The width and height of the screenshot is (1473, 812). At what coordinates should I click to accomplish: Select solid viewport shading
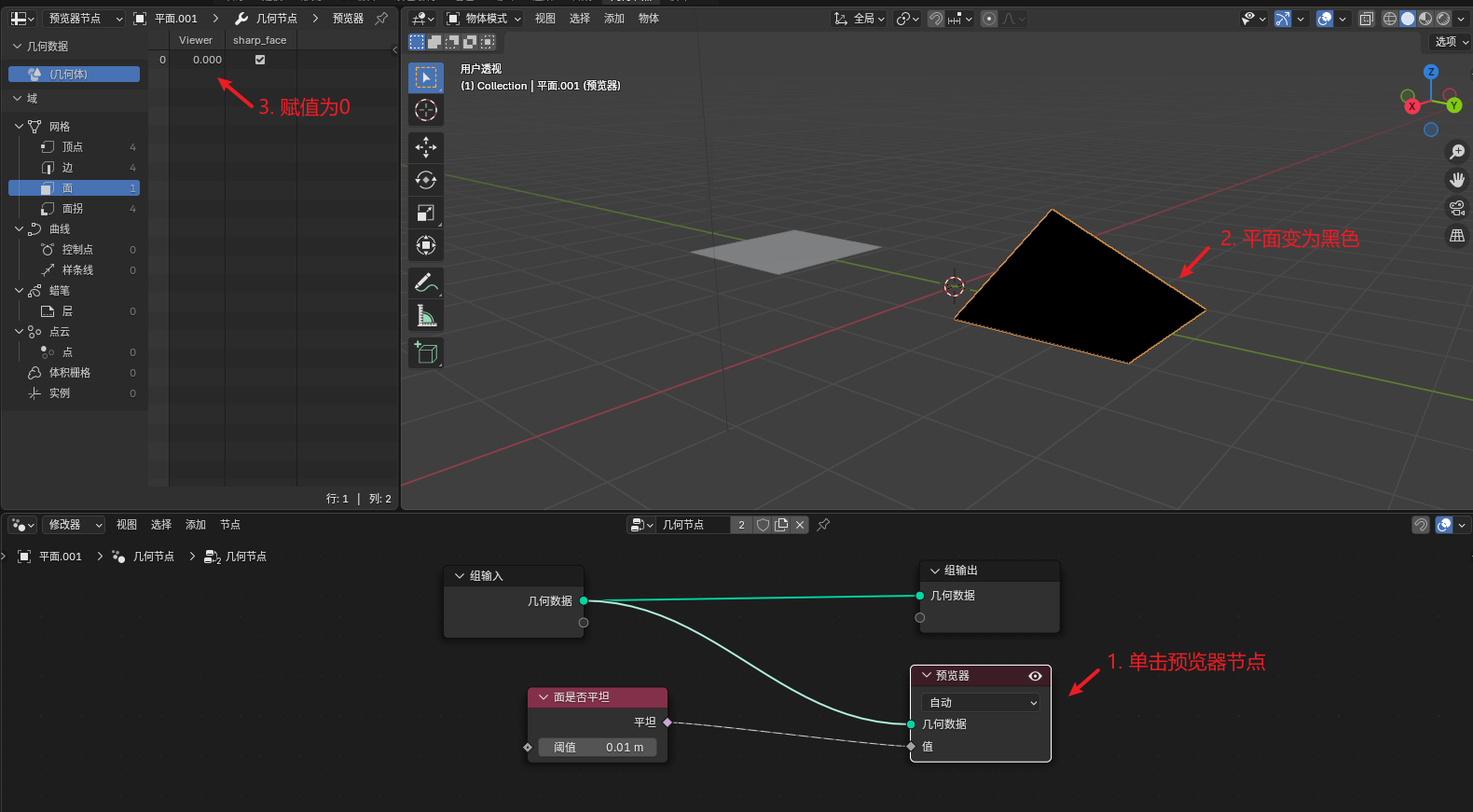click(1408, 19)
